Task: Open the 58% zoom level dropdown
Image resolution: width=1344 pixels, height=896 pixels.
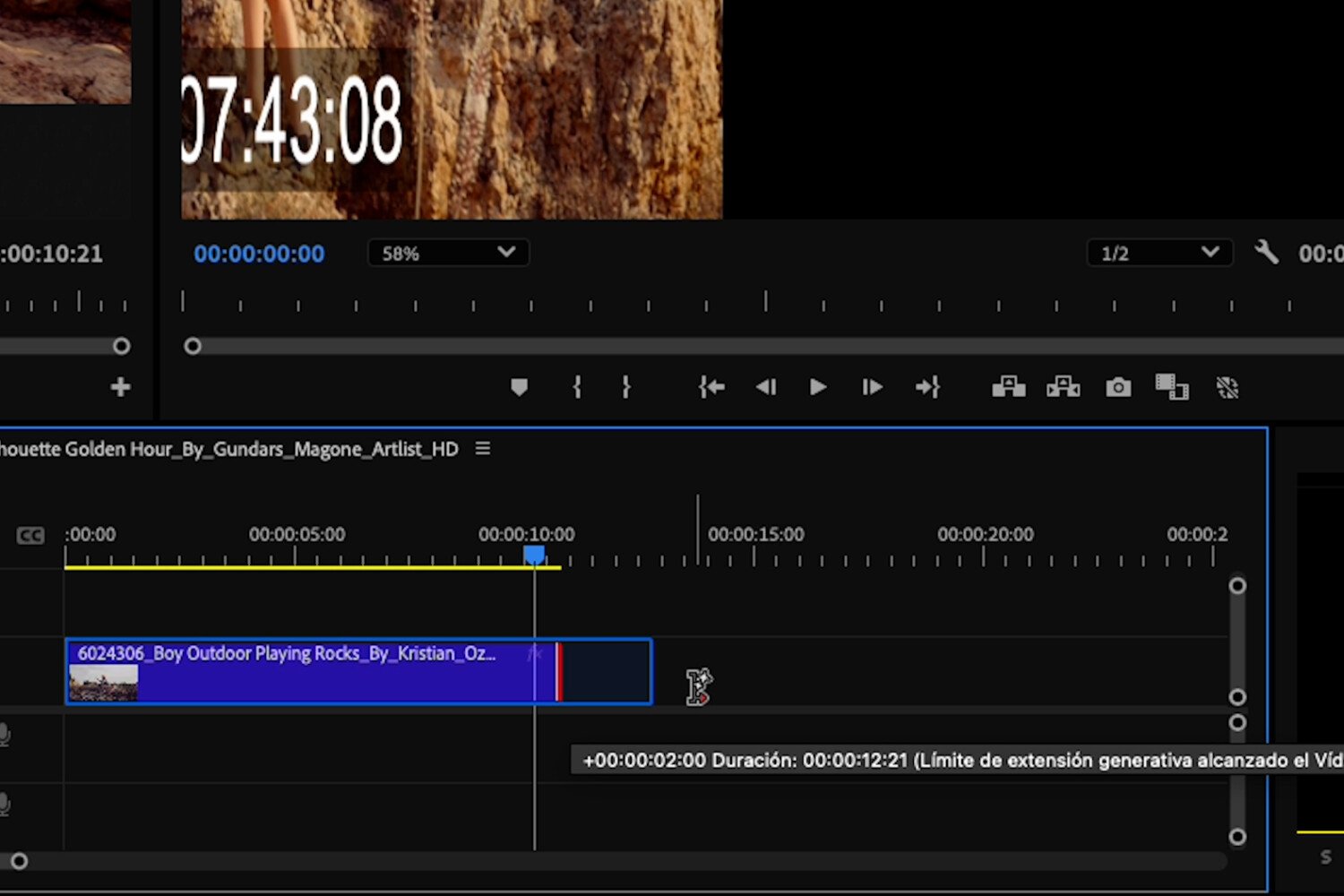Action: point(447,252)
